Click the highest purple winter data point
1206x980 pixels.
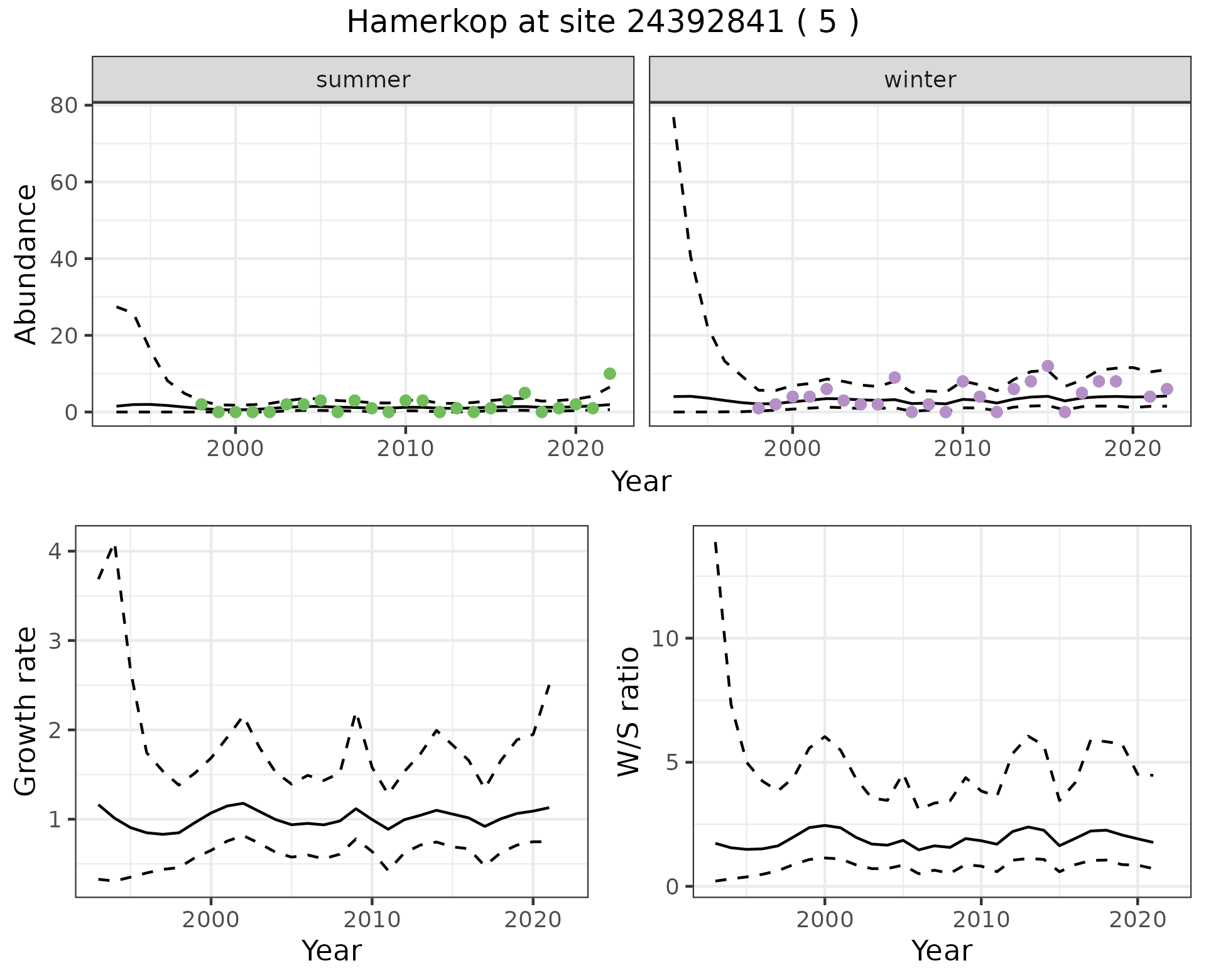coord(1048,366)
